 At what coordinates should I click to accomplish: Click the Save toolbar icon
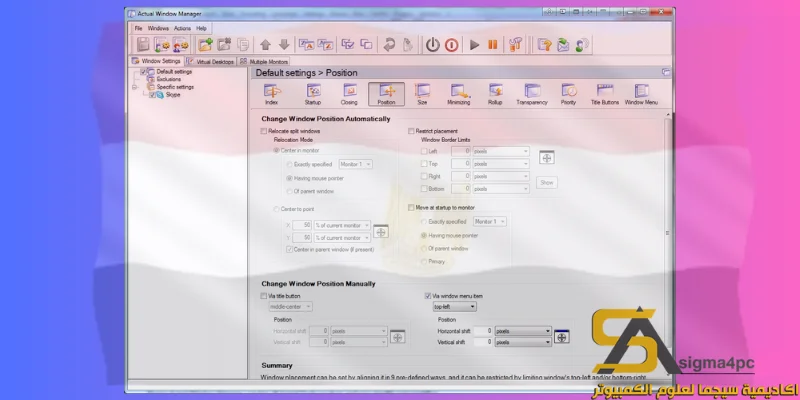pyautogui.click(x=144, y=45)
